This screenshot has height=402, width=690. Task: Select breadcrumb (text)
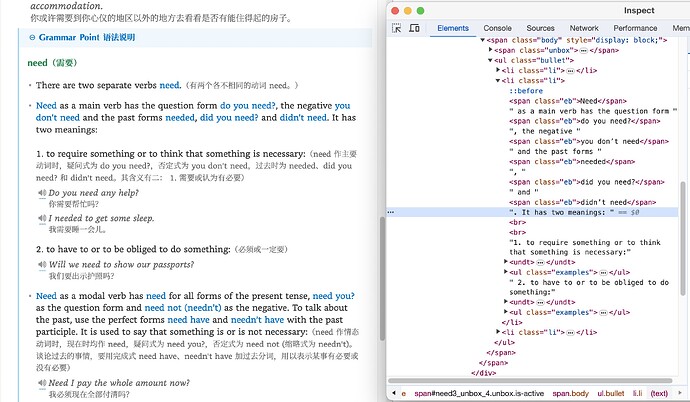[x=659, y=394]
